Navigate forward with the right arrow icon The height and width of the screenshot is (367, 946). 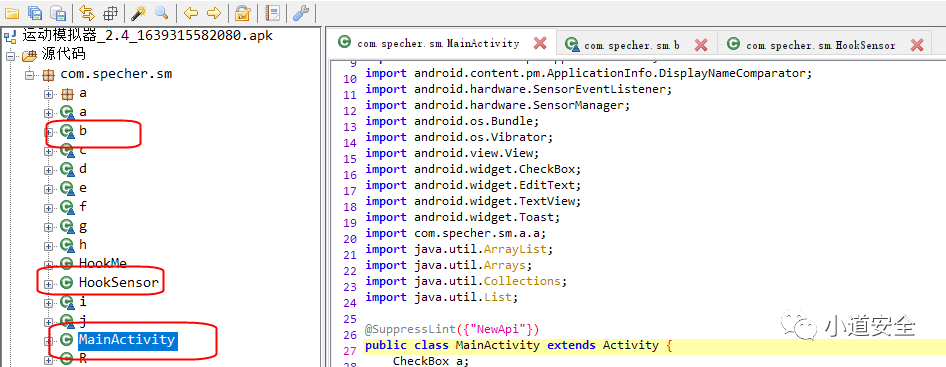tap(214, 12)
